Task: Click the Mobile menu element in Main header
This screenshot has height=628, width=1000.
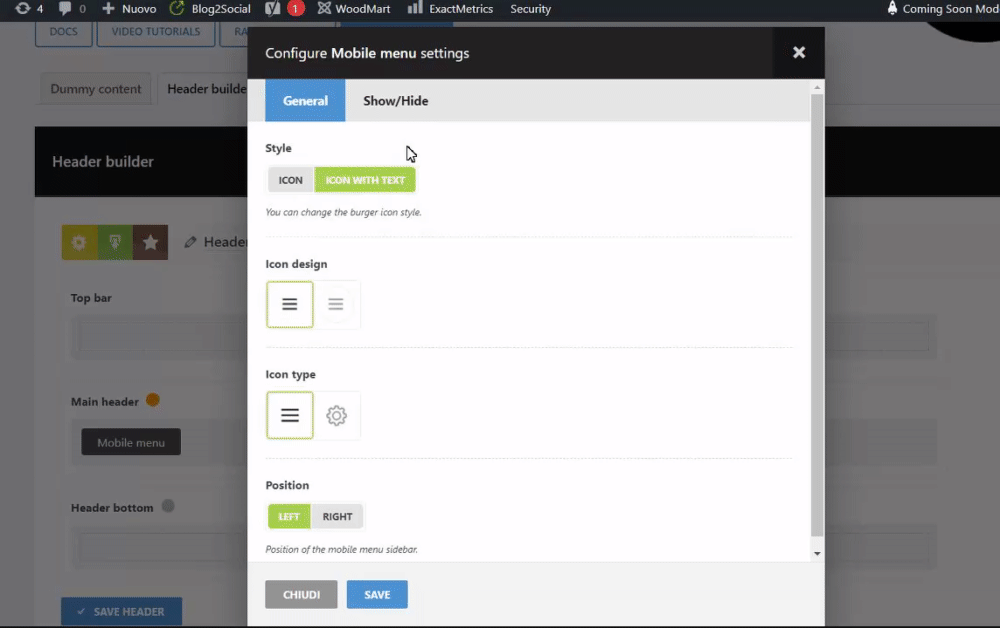Action: 131,442
